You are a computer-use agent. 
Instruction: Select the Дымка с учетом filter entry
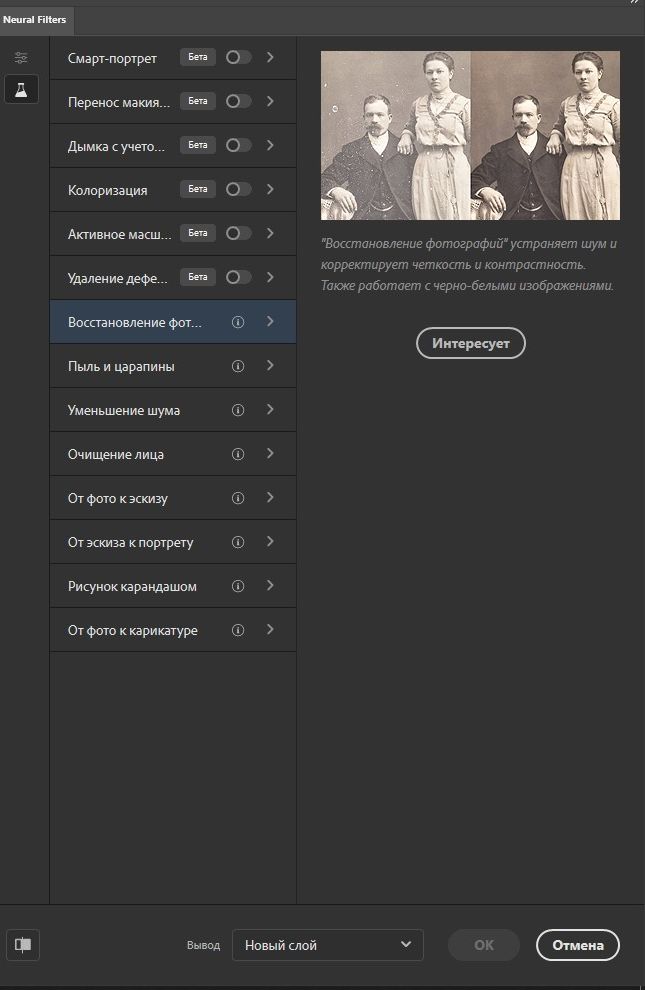pyautogui.click(x=173, y=146)
